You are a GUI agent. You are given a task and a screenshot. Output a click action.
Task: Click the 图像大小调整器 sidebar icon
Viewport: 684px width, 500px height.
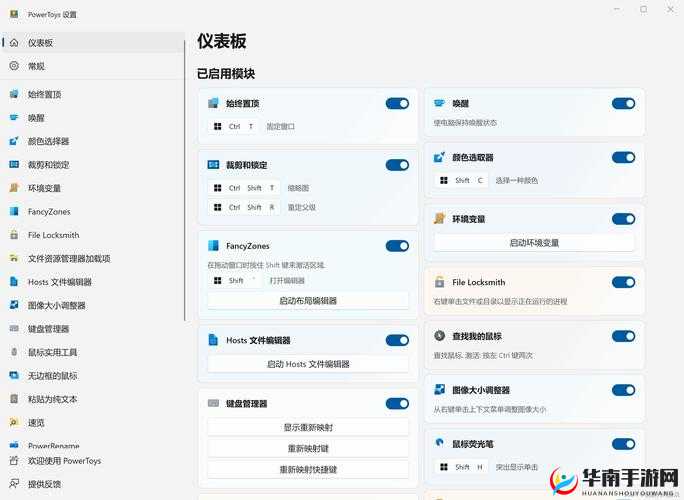[14, 305]
